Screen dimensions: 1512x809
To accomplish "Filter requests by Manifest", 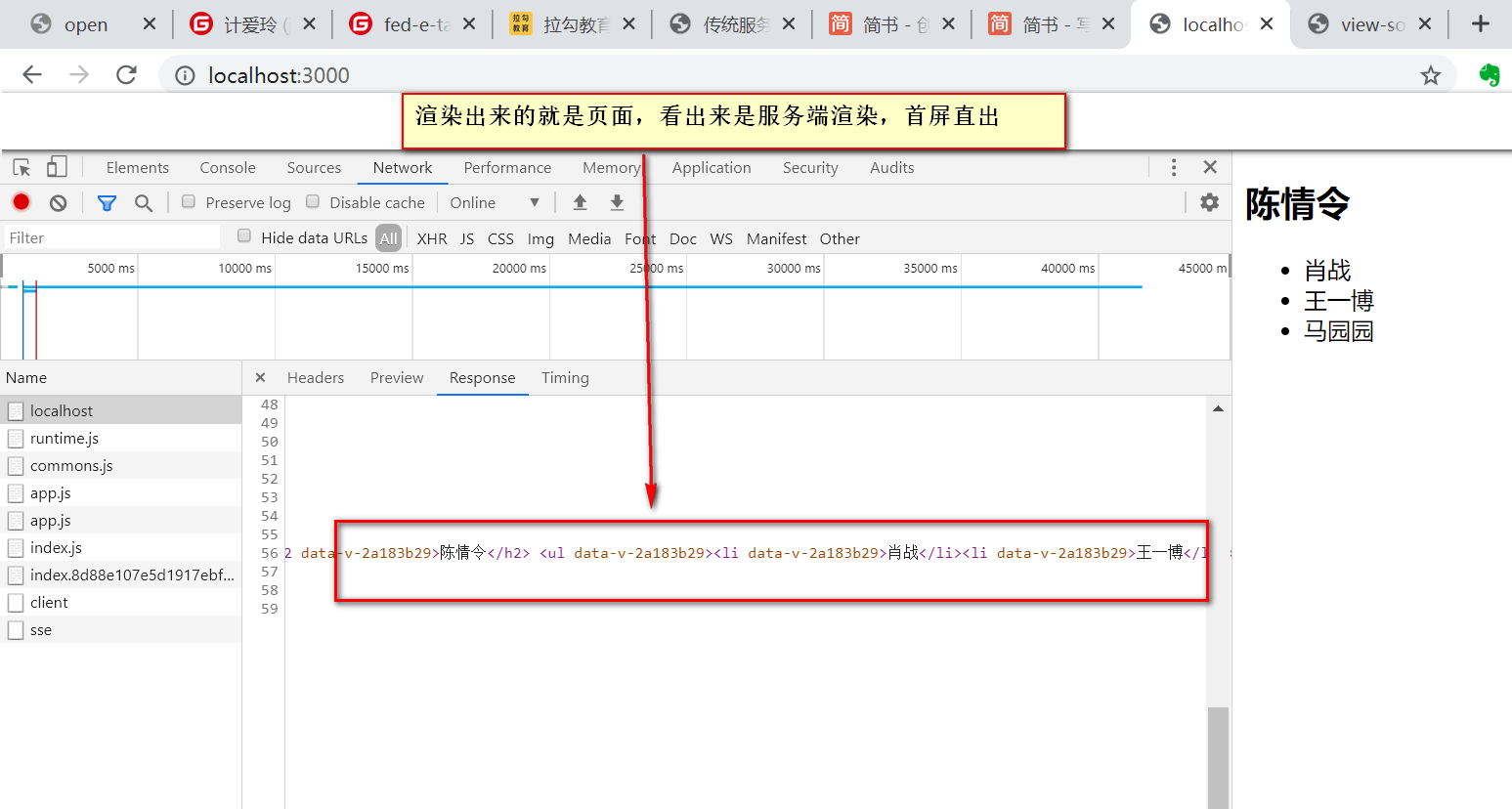I will [776, 238].
